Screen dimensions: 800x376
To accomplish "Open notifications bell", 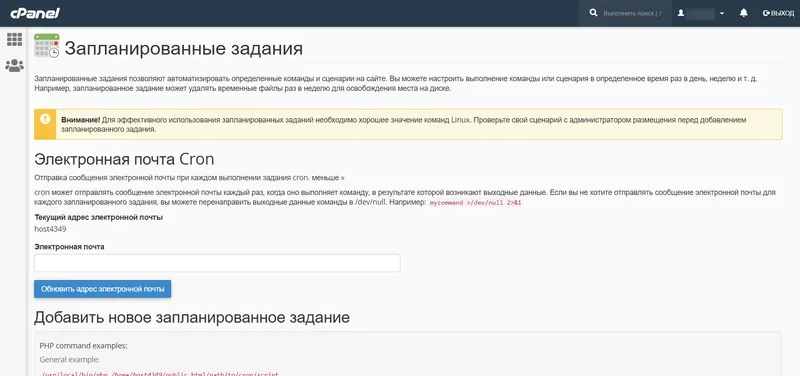I will 743,13.
